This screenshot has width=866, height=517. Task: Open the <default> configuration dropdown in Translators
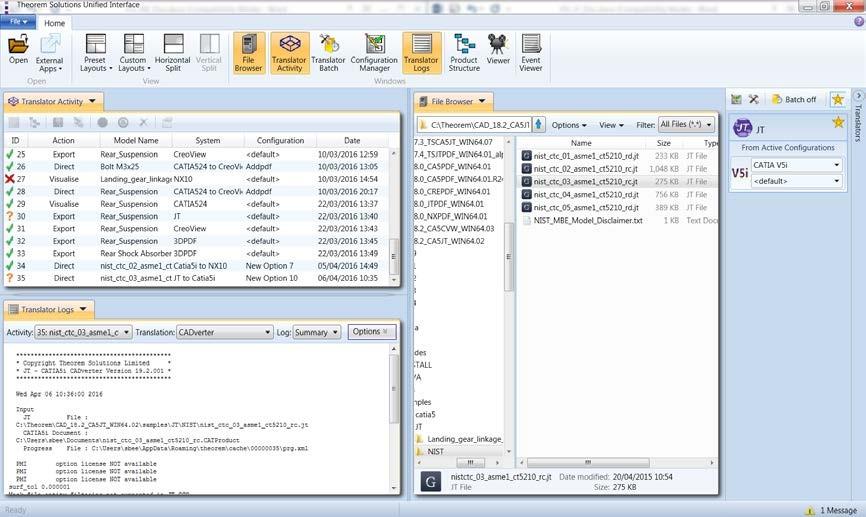point(796,181)
